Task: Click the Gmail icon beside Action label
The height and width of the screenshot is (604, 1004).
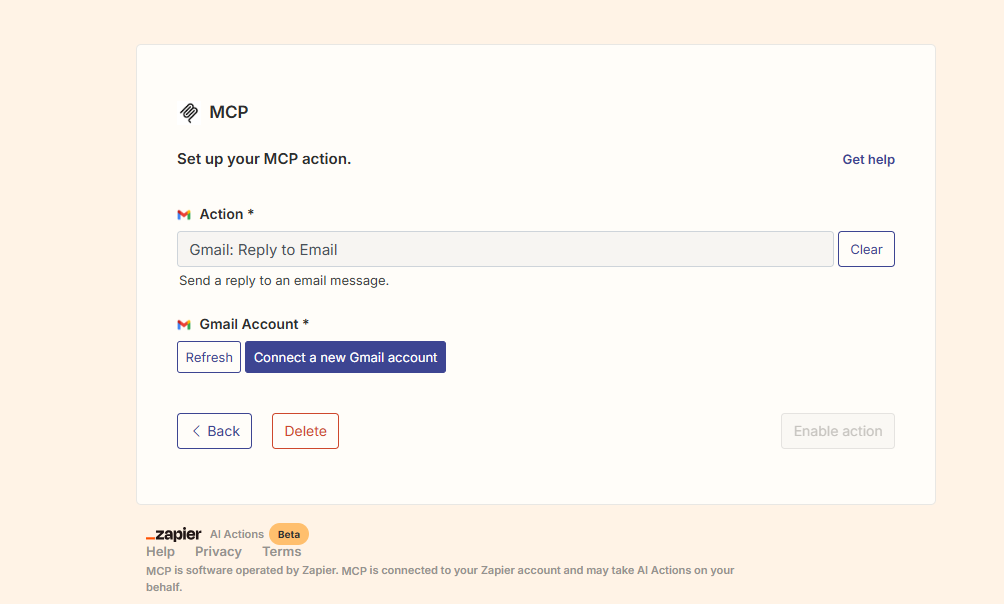Action: pyautogui.click(x=184, y=215)
